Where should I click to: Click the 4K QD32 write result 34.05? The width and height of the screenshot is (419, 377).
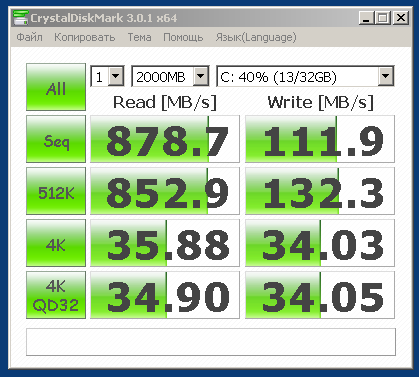(320, 295)
